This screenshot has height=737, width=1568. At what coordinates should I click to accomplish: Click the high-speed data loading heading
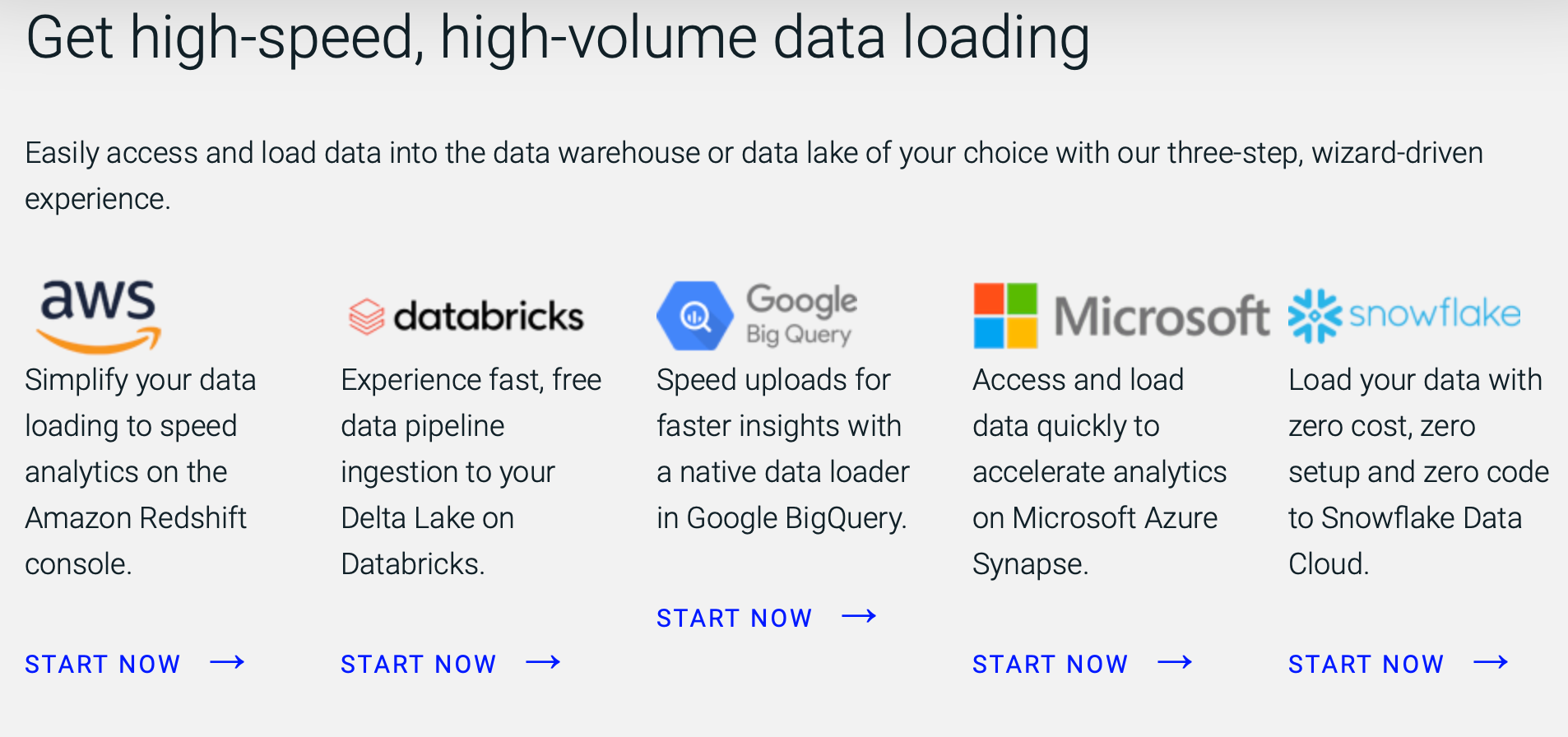click(x=558, y=37)
